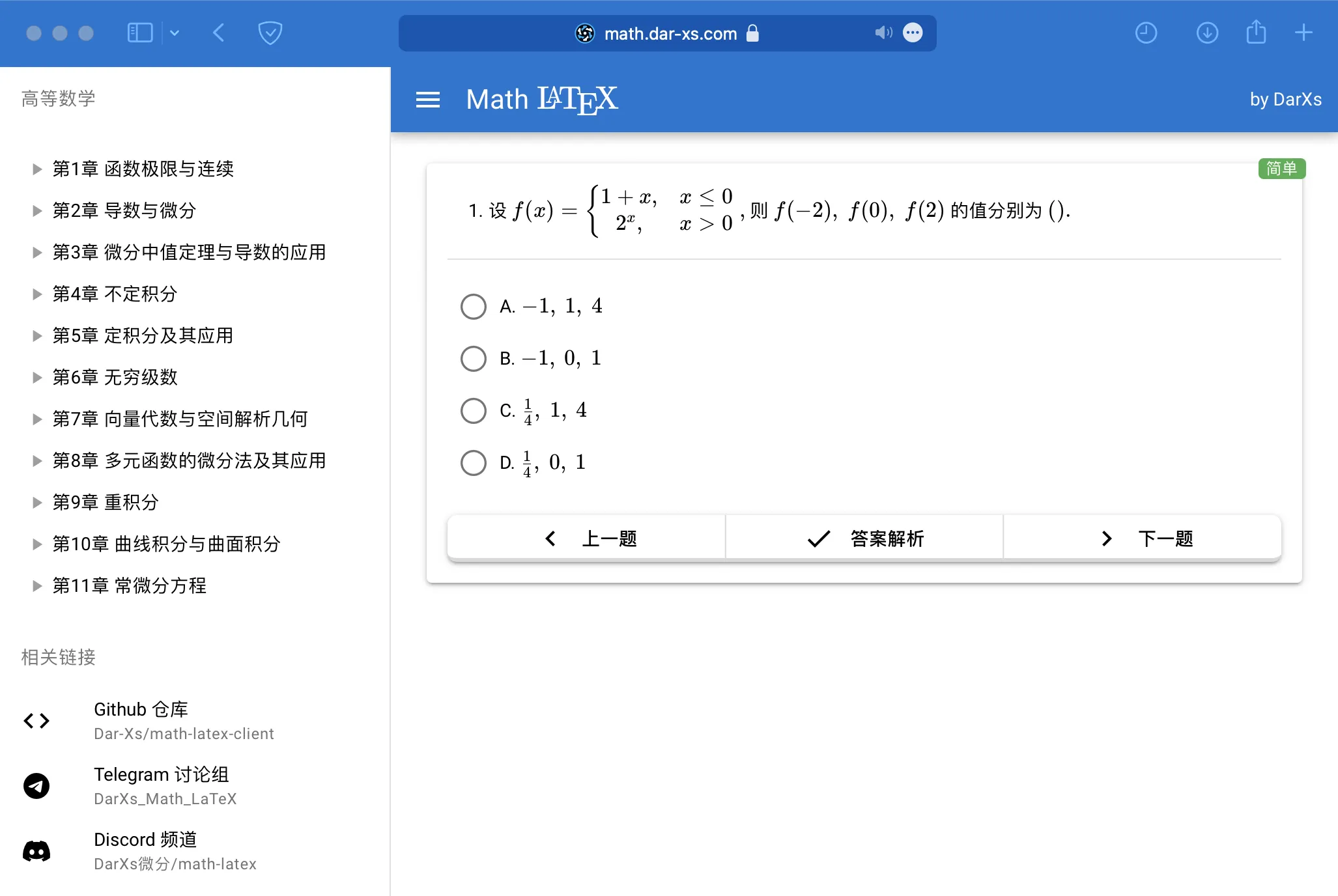Click the Discord logo icon
Screen dimensions: 1338x896
tap(36, 851)
